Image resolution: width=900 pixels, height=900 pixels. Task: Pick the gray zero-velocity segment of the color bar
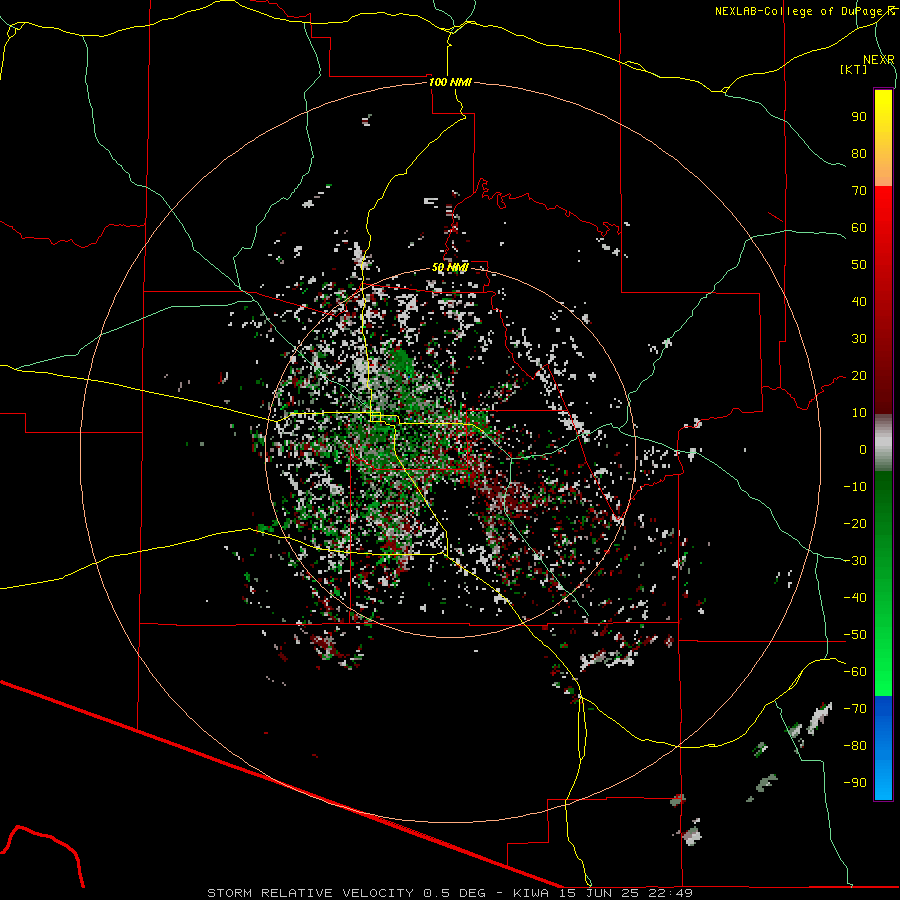tap(883, 443)
